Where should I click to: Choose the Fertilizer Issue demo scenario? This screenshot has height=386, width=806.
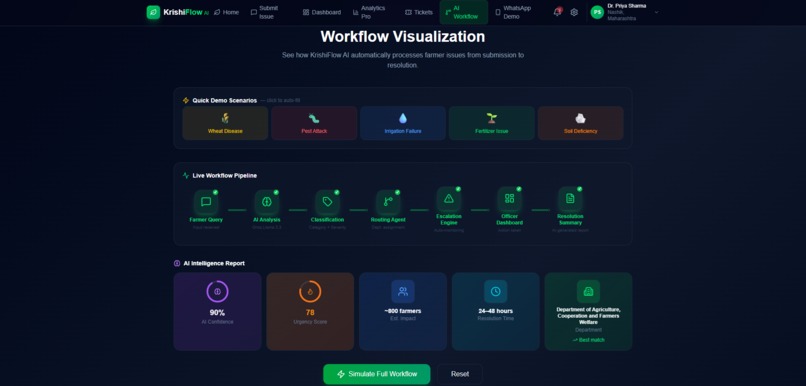click(x=492, y=123)
